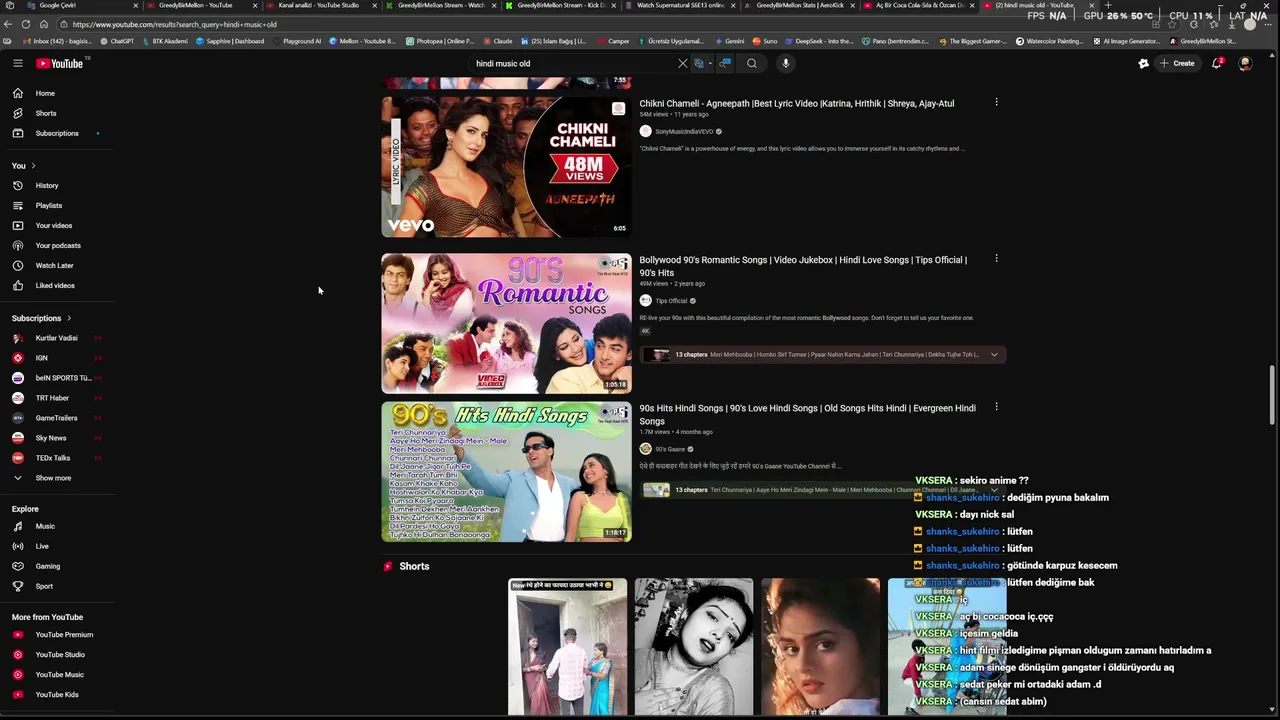Open the Gemini bookmark
Image resolution: width=1280 pixels, height=720 pixels.
point(730,41)
